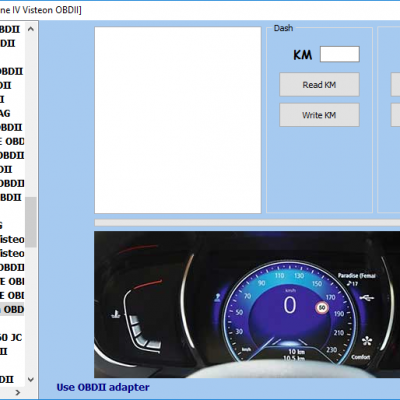Screen dimensions: 400x400
Task: Click the vehicle list vertical scrollbar thumb
Action: coord(31,222)
